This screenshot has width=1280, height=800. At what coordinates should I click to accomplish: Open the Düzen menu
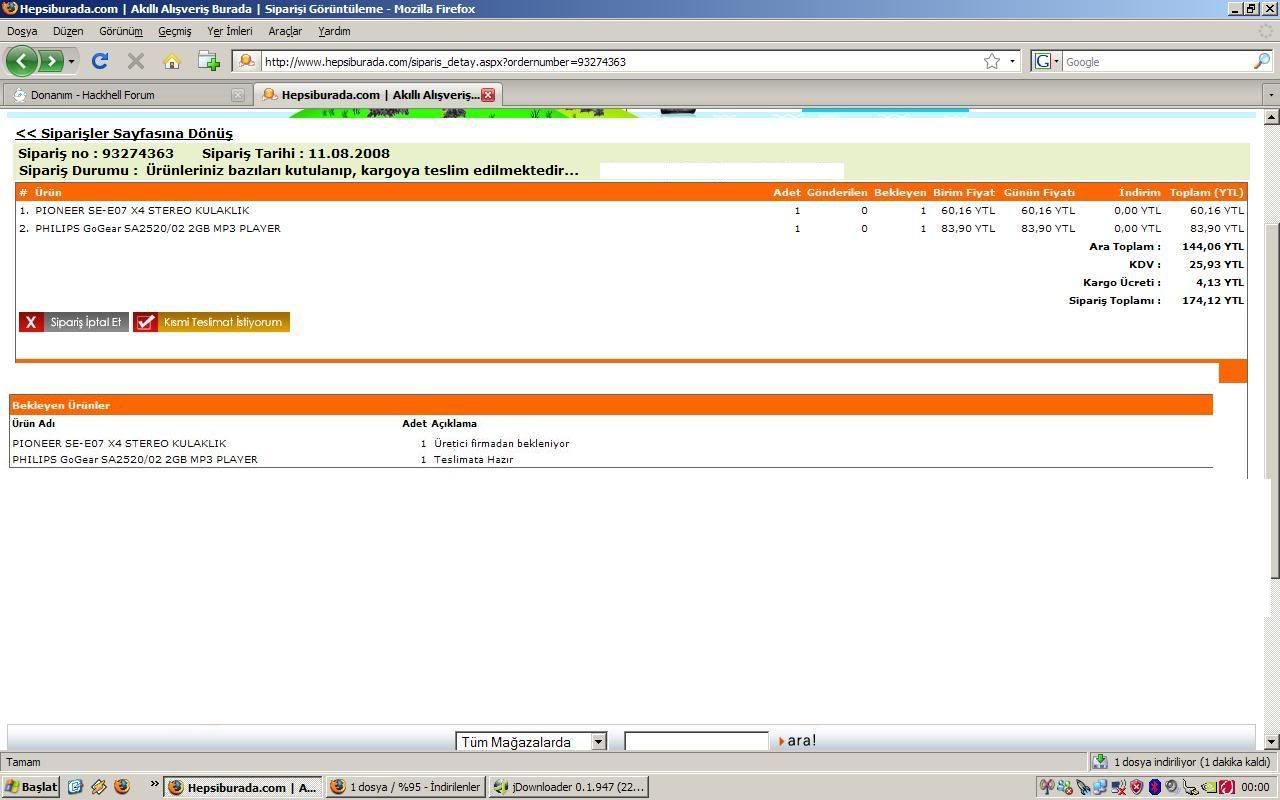pyautogui.click(x=68, y=31)
